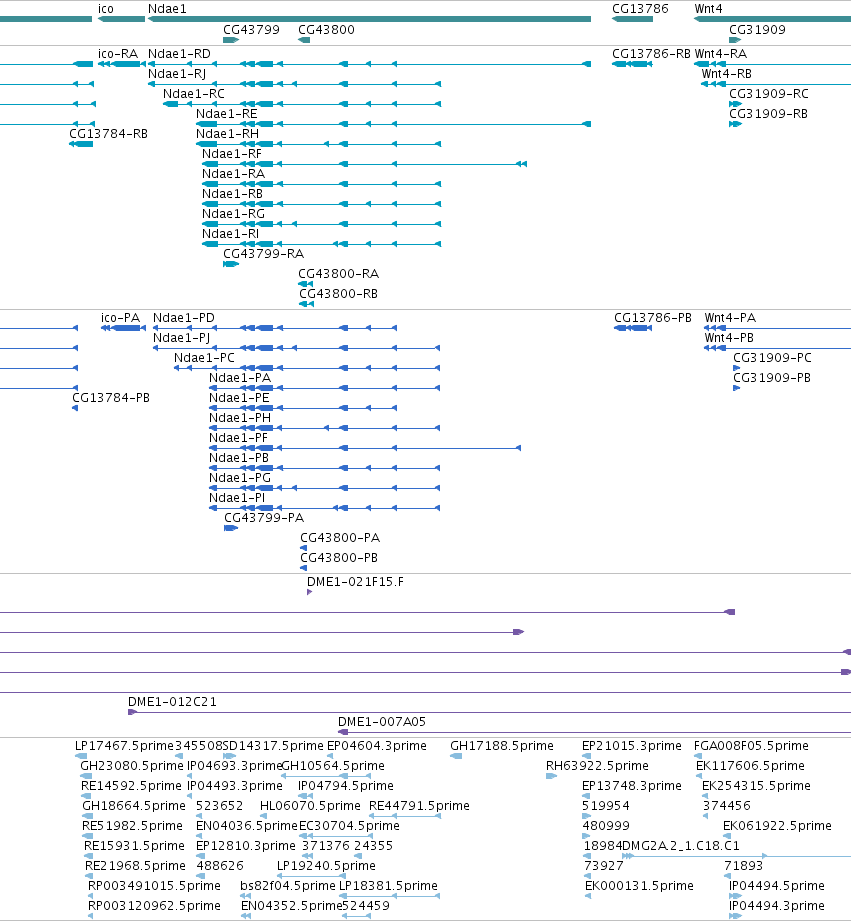
Task: Select transcript Ndae1-RA
Action: click(x=321, y=184)
